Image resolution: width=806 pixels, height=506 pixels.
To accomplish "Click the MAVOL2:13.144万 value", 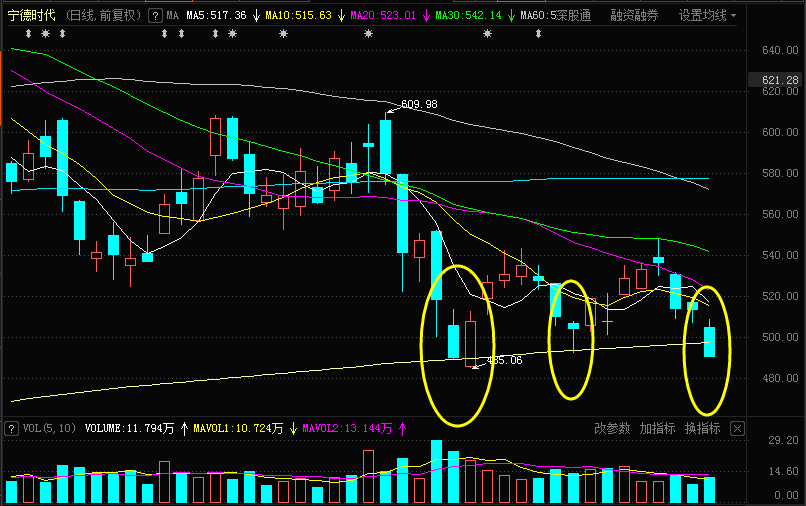I will click(347, 428).
